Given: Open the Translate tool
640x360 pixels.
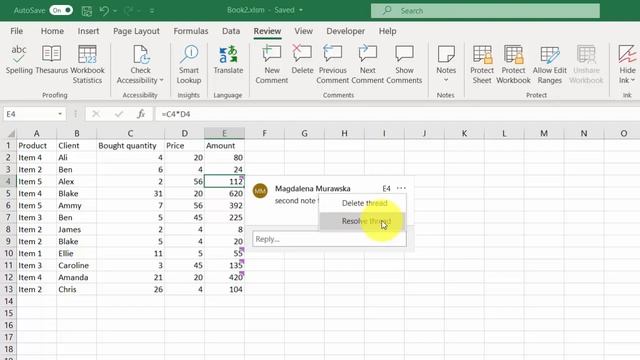Looking at the screenshot, I should click(228, 60).
